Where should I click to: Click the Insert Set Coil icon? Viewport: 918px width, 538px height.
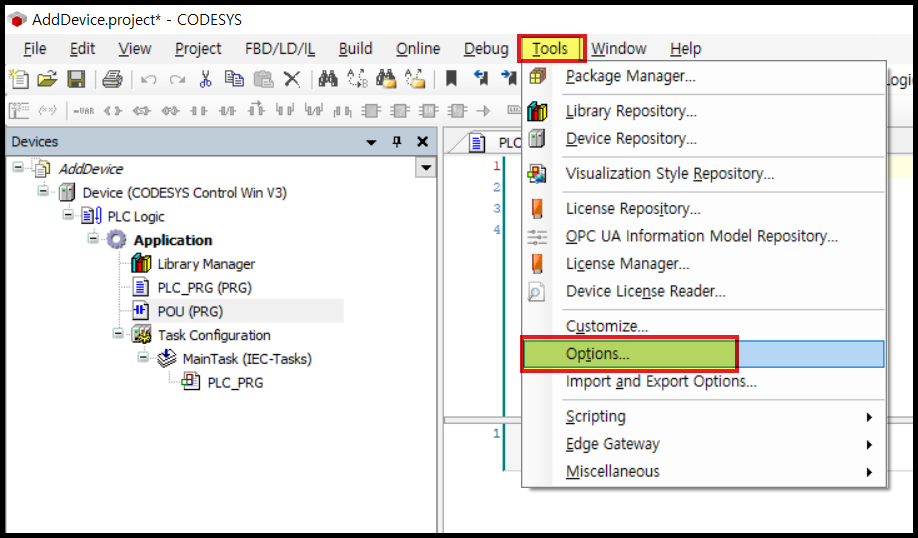point(141,110)
